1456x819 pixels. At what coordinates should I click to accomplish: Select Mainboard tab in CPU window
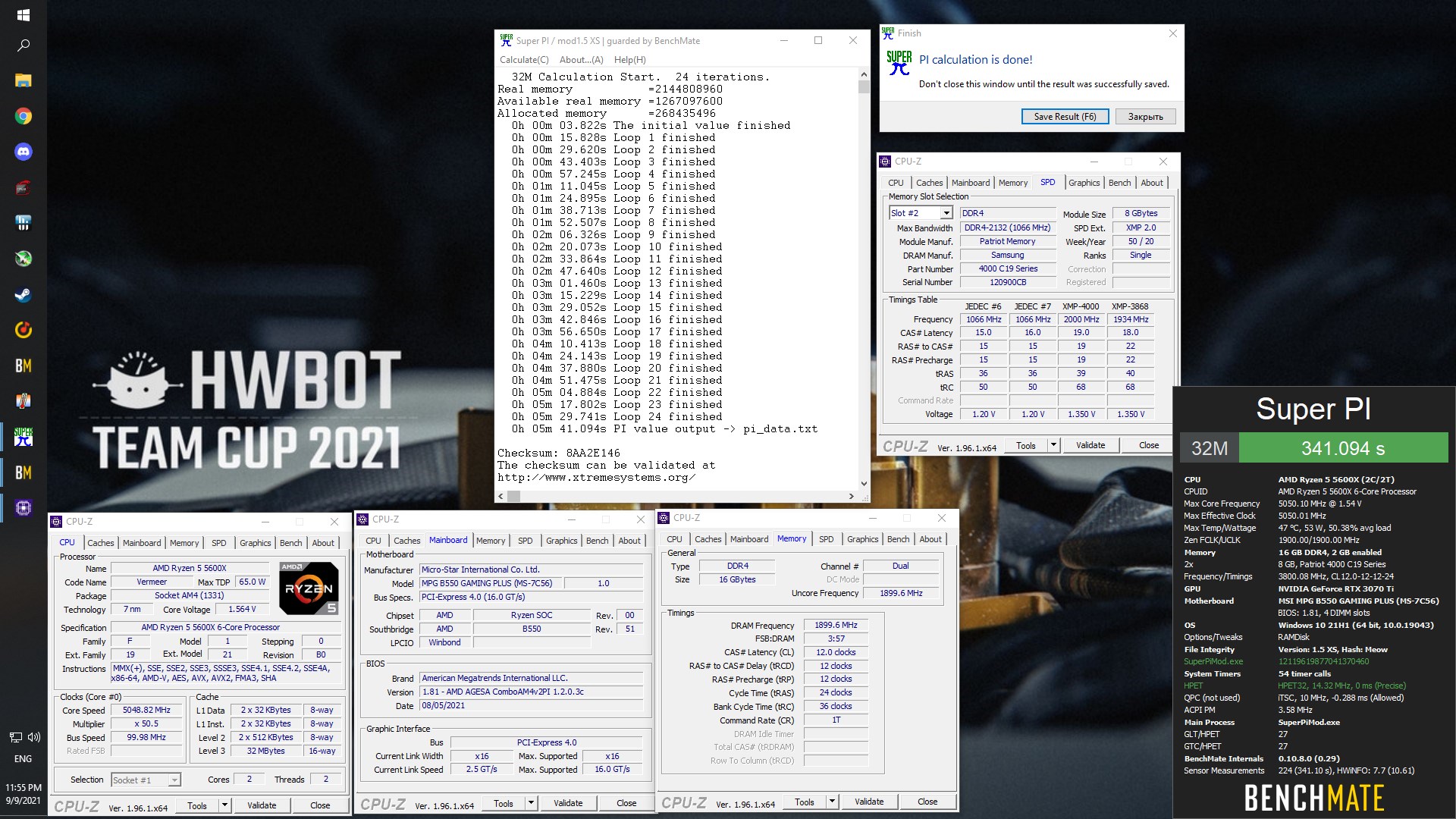click(142, 543)
